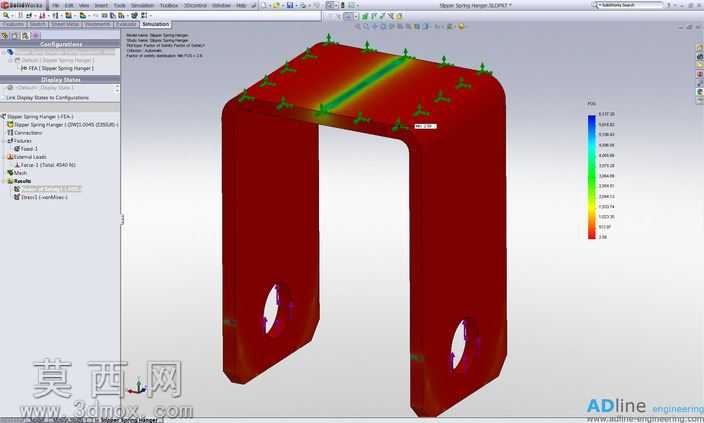Switch to the Weldments tab
The height and width of the screenshot is (423, 704).
98,24
